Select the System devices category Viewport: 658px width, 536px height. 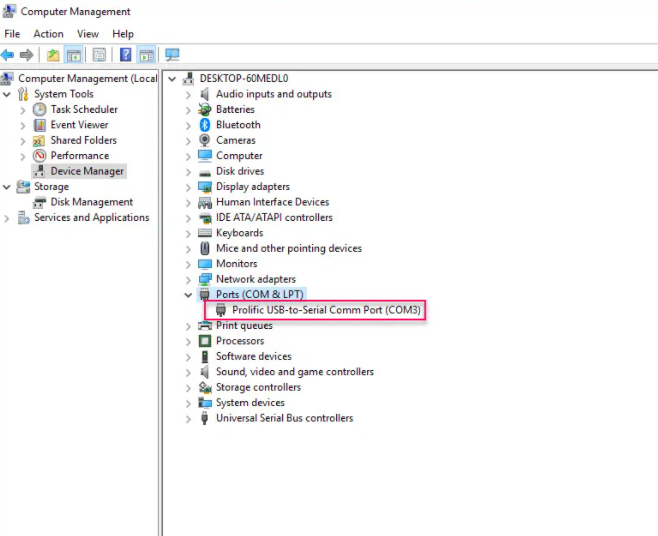point(250,403)
